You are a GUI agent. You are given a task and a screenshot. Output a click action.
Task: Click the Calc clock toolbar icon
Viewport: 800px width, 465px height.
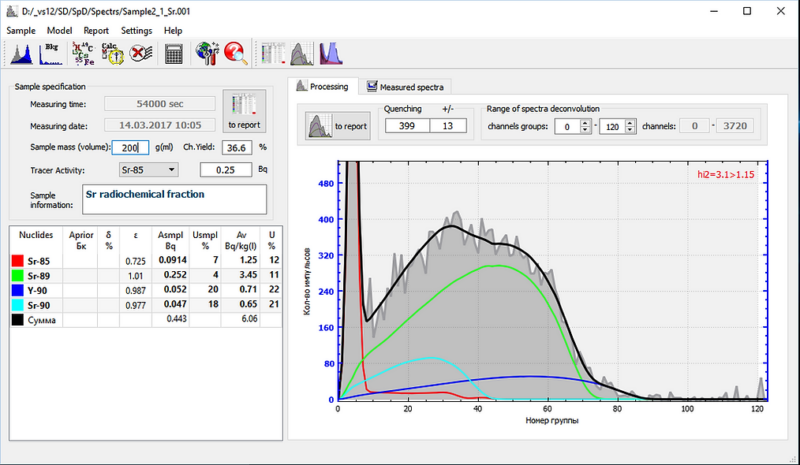click(113, 53)
